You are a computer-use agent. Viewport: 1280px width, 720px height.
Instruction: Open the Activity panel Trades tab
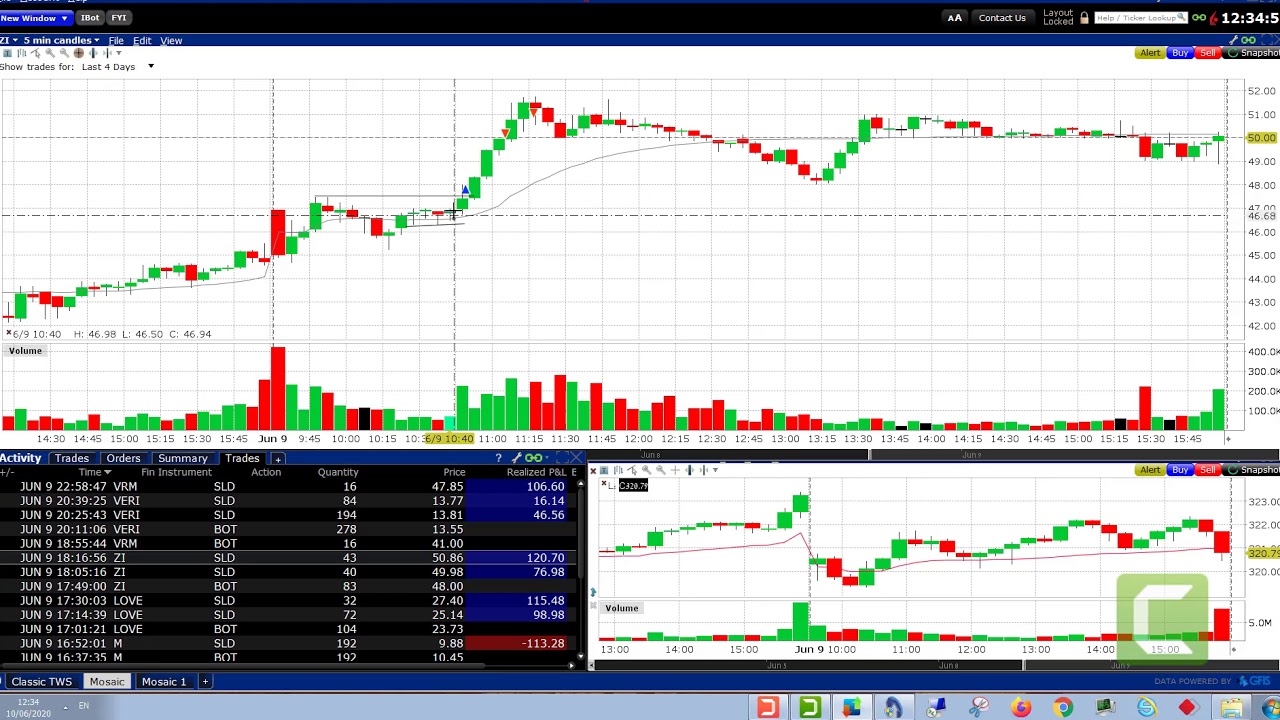pos(72,458)
